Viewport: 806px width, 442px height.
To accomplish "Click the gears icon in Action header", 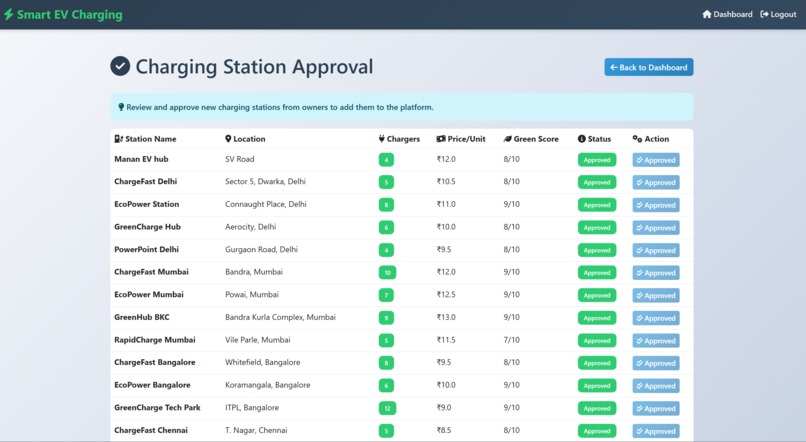I will click(x=637, y=139).
